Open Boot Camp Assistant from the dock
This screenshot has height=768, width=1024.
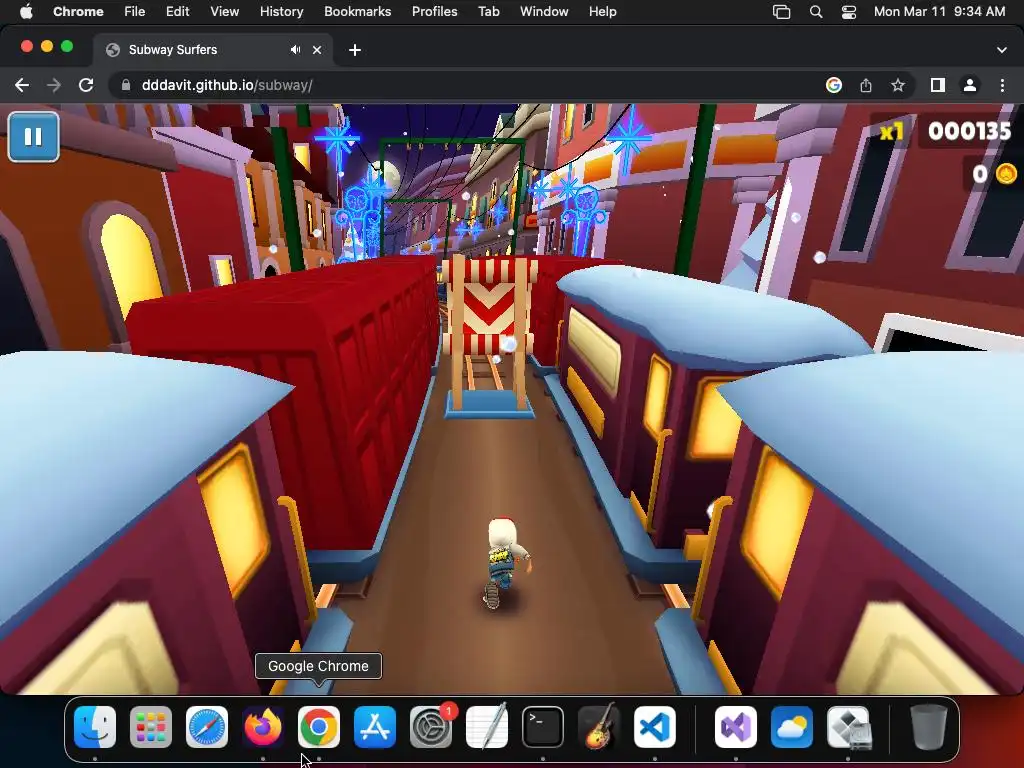point(848,727)
